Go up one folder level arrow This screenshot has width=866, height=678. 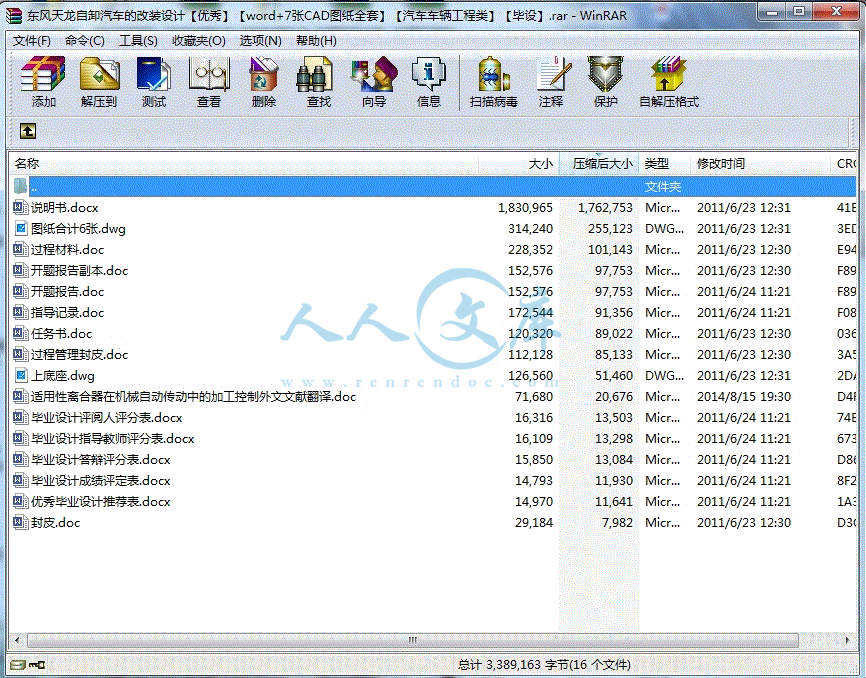(x=28, y=131)
